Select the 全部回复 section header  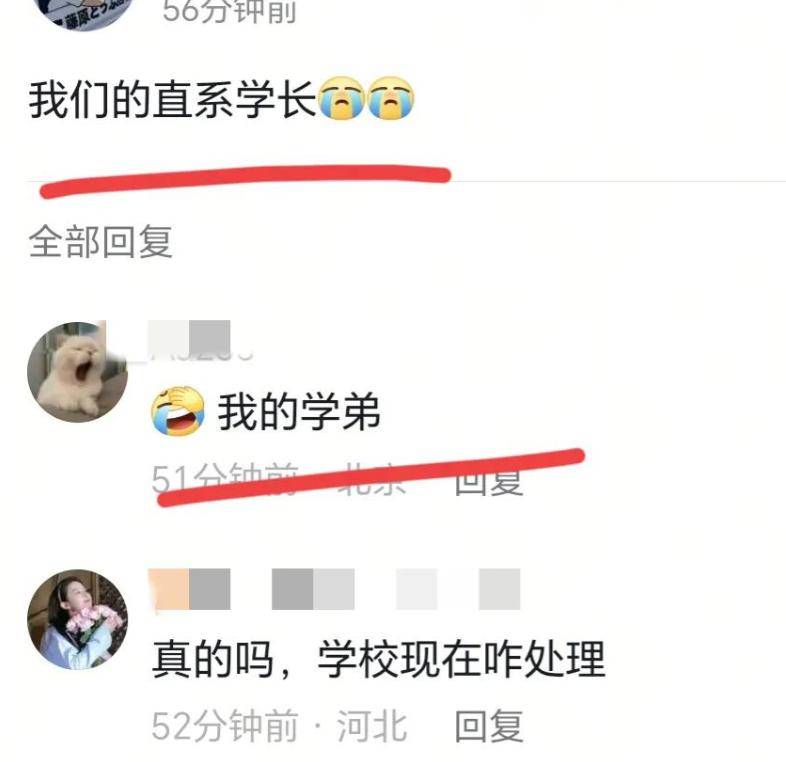coord(101,242)
